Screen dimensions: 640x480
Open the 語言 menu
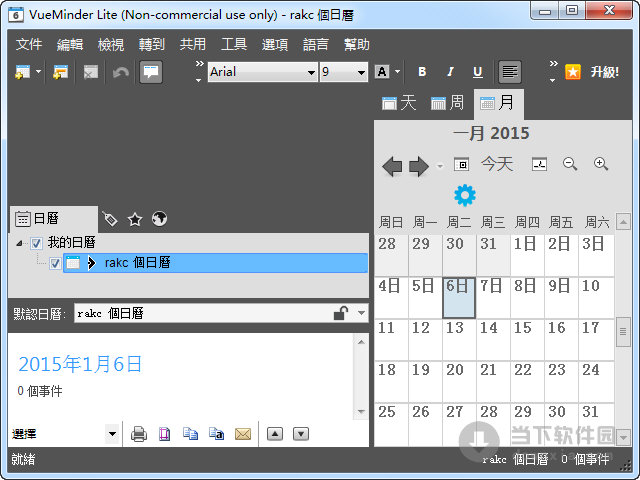pos(316,44)
